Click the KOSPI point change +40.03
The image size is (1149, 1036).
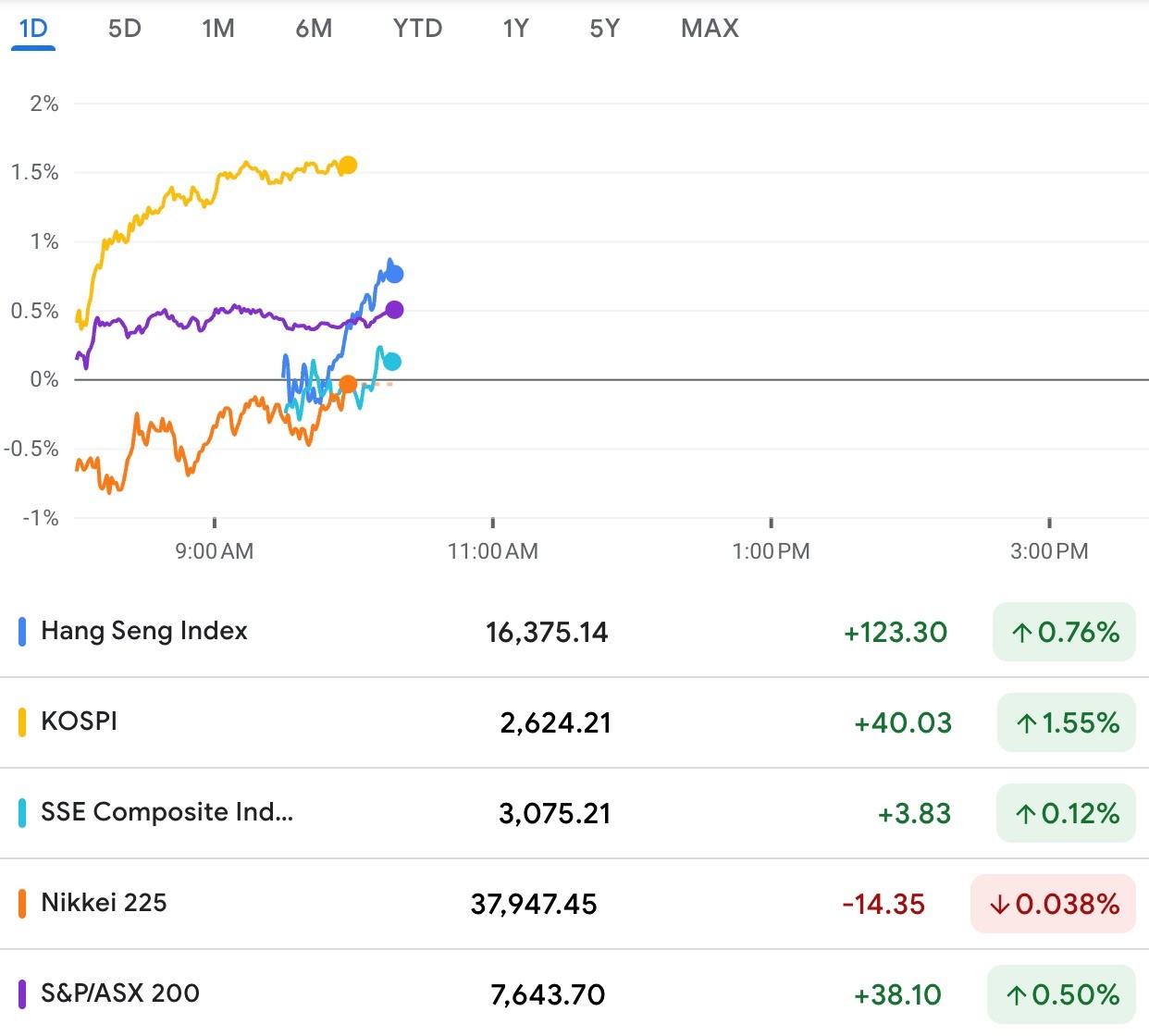(x=903, y=723)
